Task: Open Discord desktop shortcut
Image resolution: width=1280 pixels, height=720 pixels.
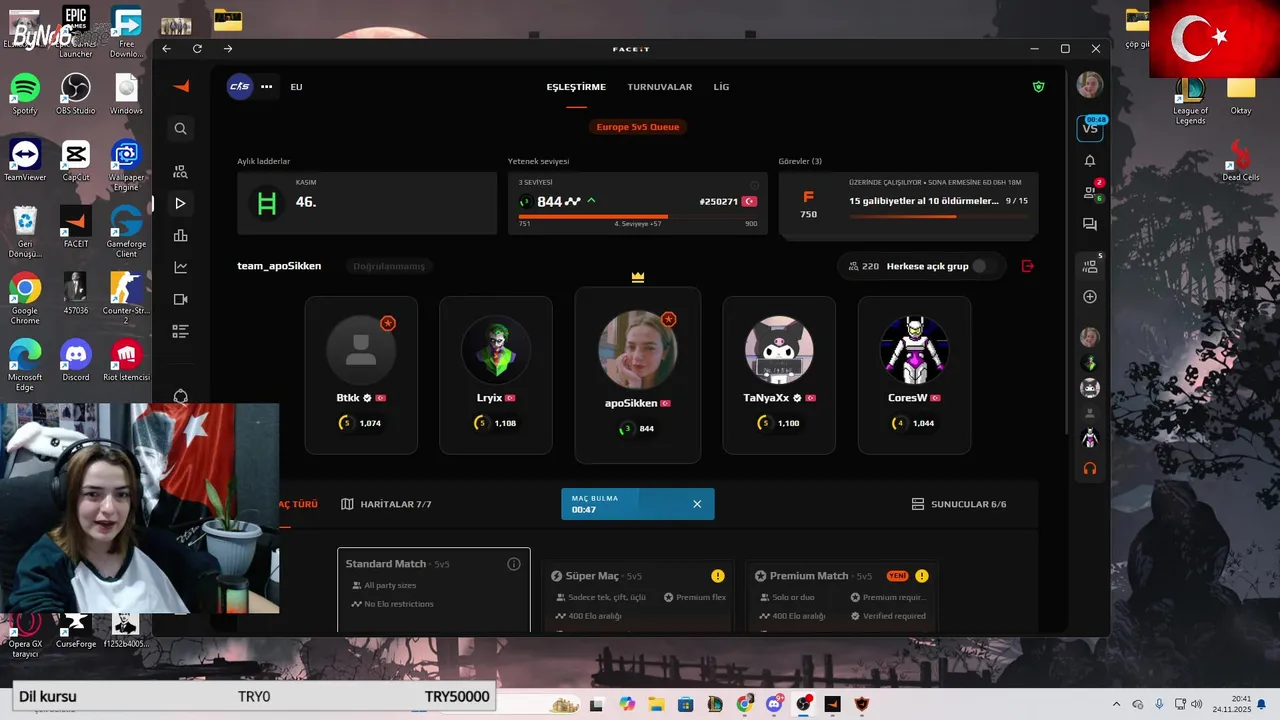Action: tap(76, 361)
